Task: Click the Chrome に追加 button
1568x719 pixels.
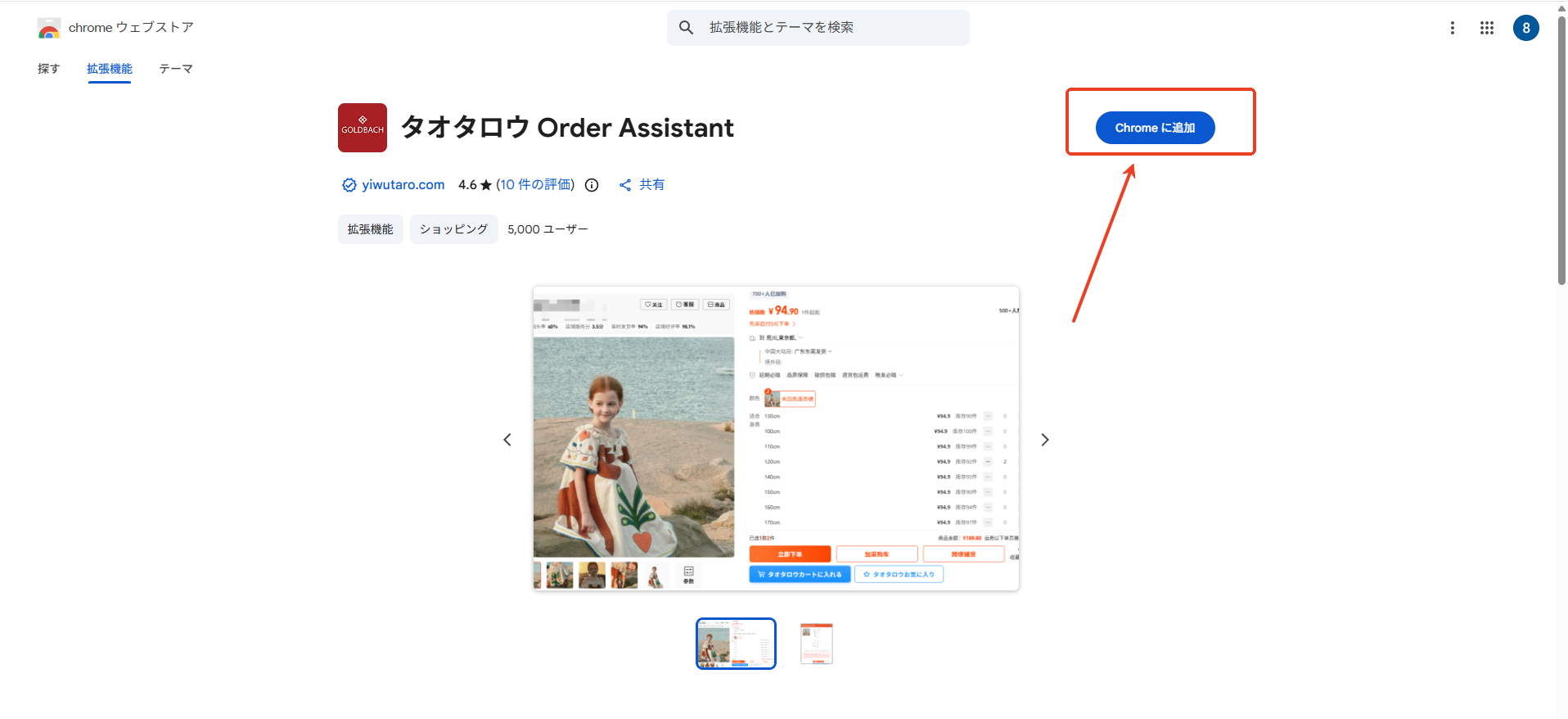Action: point(1156,128)
